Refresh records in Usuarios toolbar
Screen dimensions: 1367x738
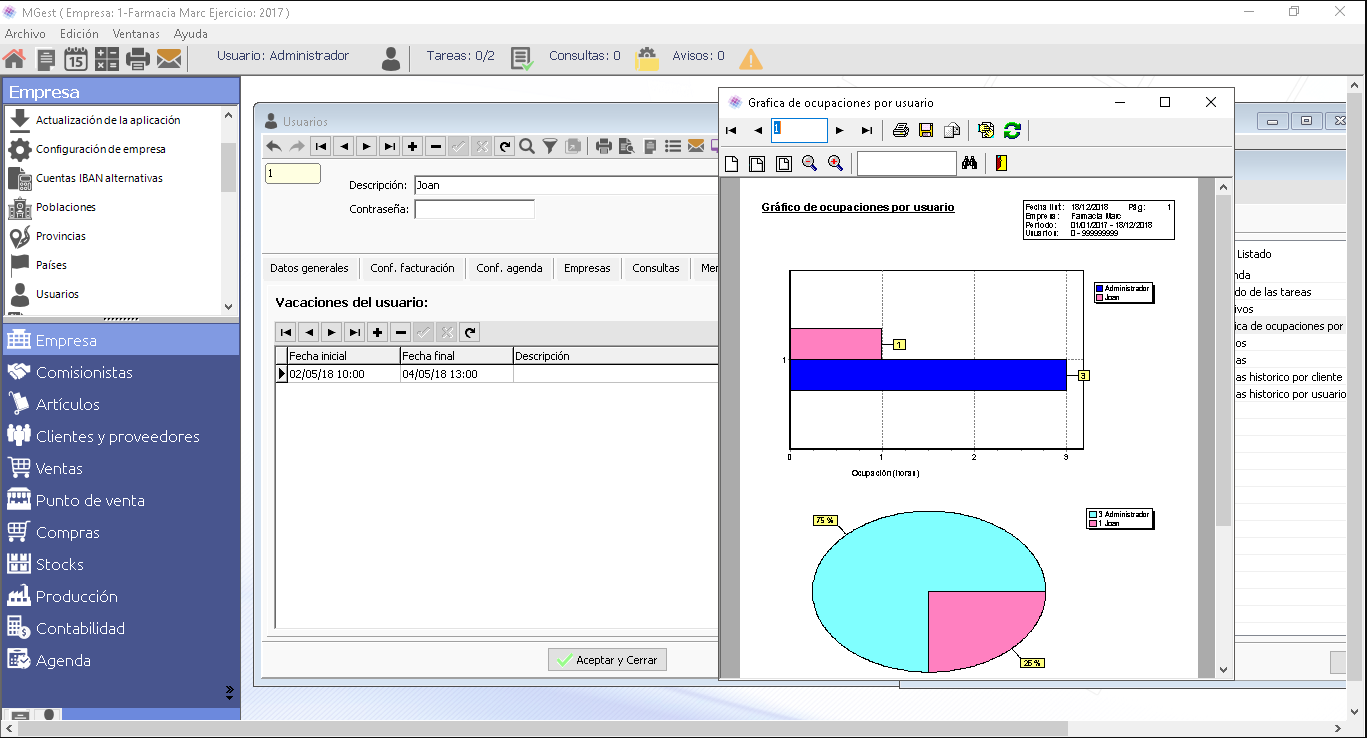pyautogui.click(x=505, y=146)
